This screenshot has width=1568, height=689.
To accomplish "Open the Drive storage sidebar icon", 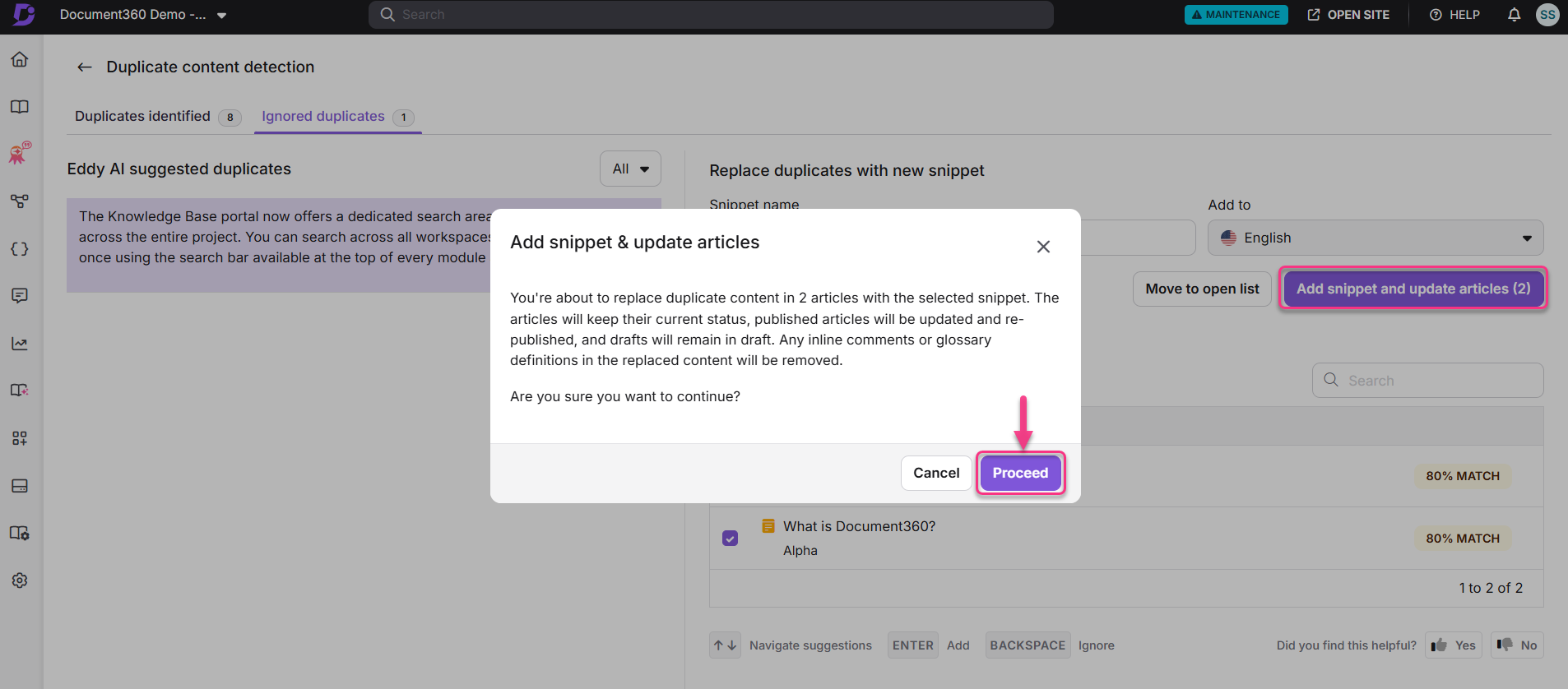I will tap(20, 486).
